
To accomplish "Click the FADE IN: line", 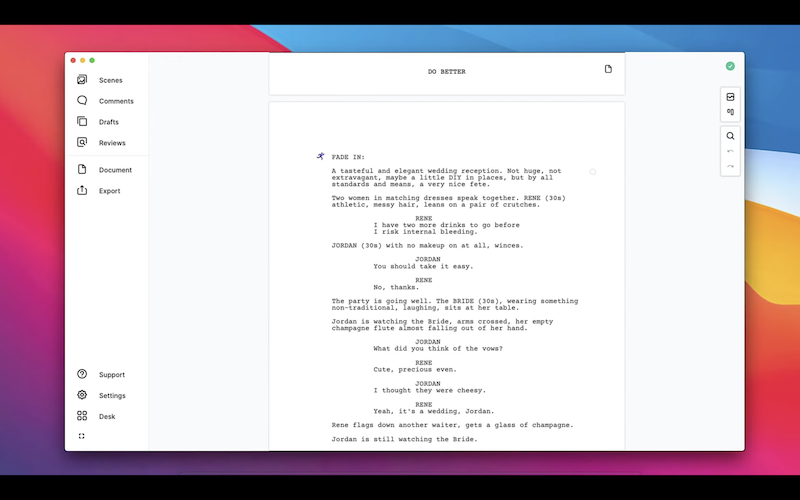I will pyautogui.click(x=348, y=157).
